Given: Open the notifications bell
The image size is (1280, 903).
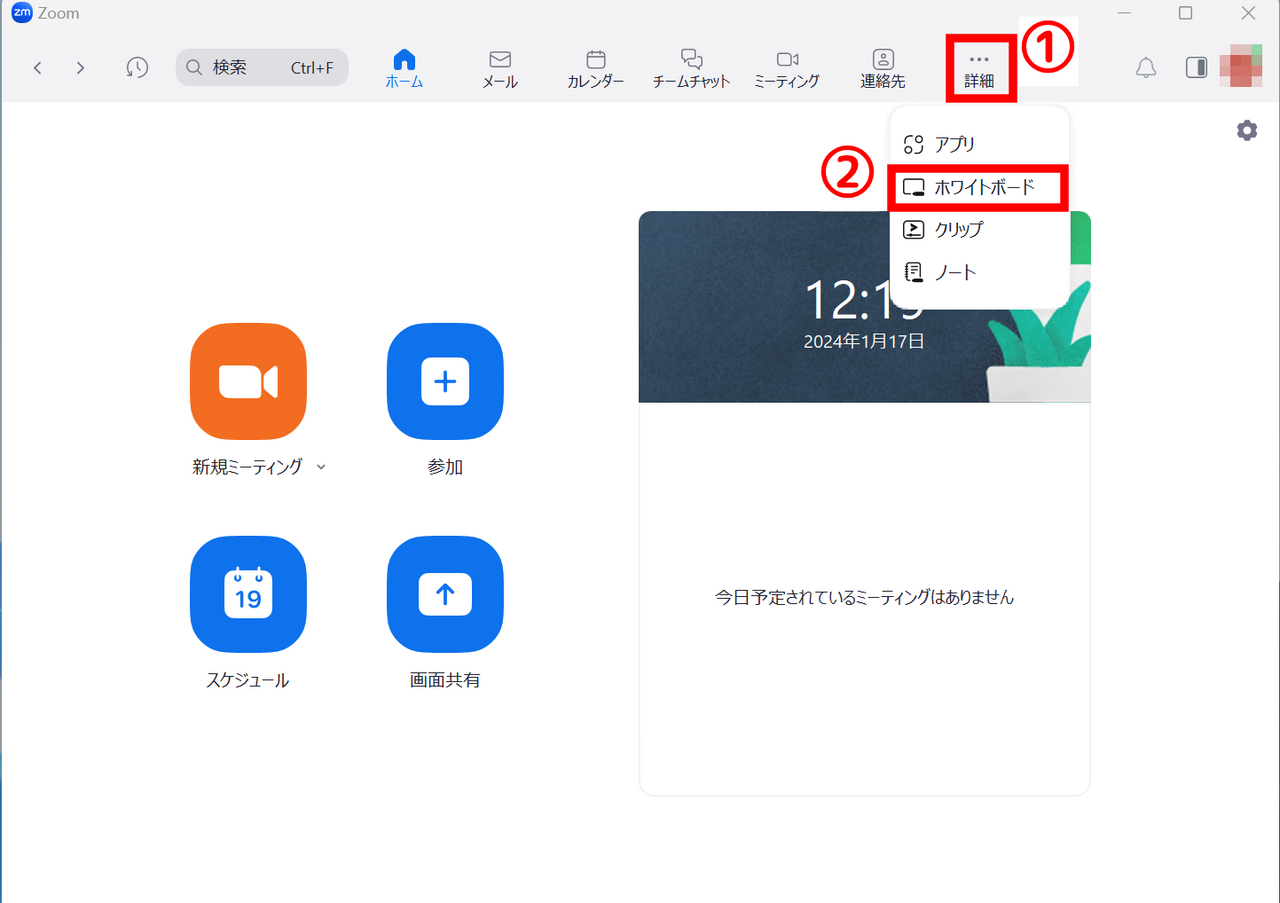Looking at the screenshot, I should 1146,68.
